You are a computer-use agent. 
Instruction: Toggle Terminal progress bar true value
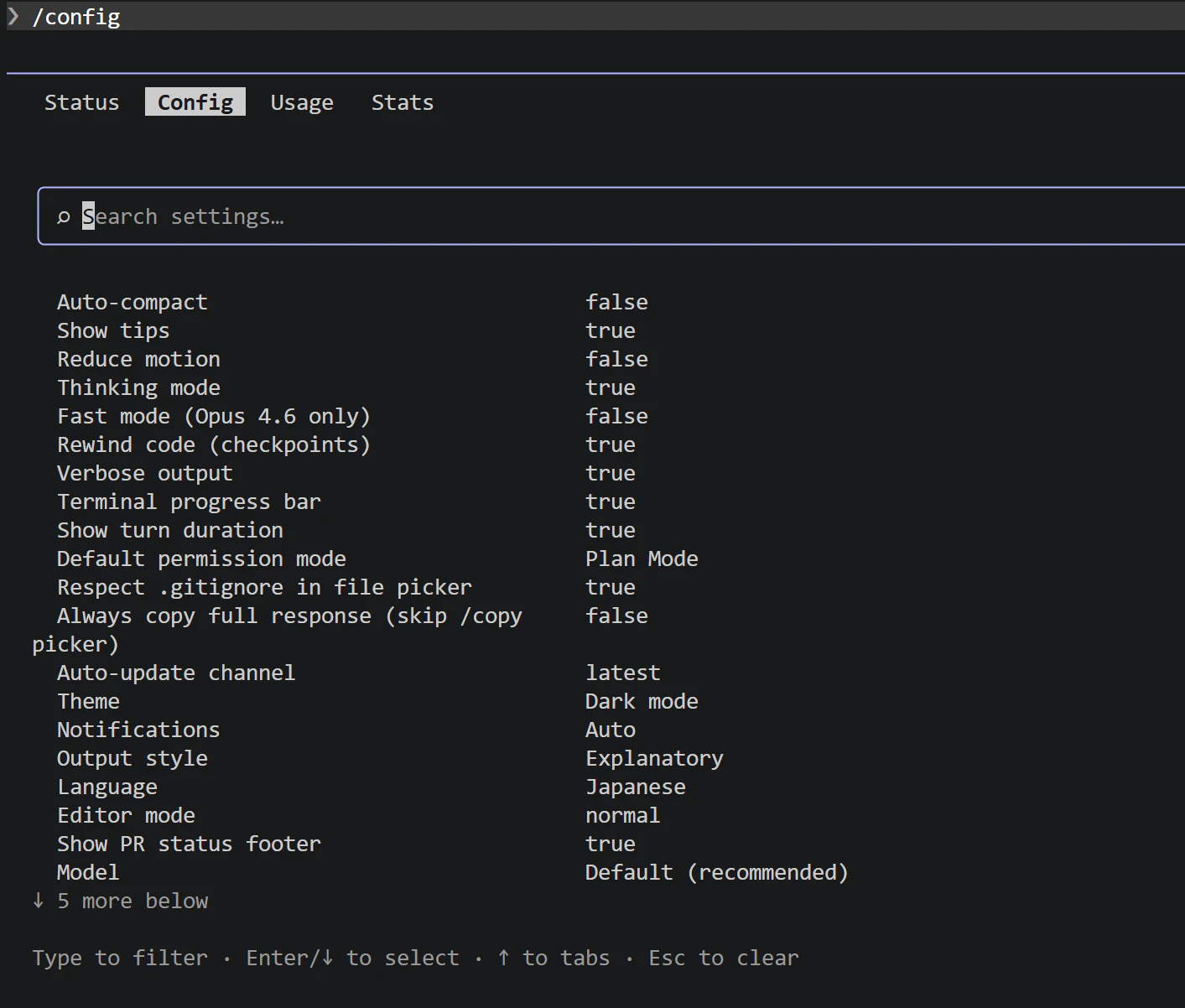(x=611, y=501)
